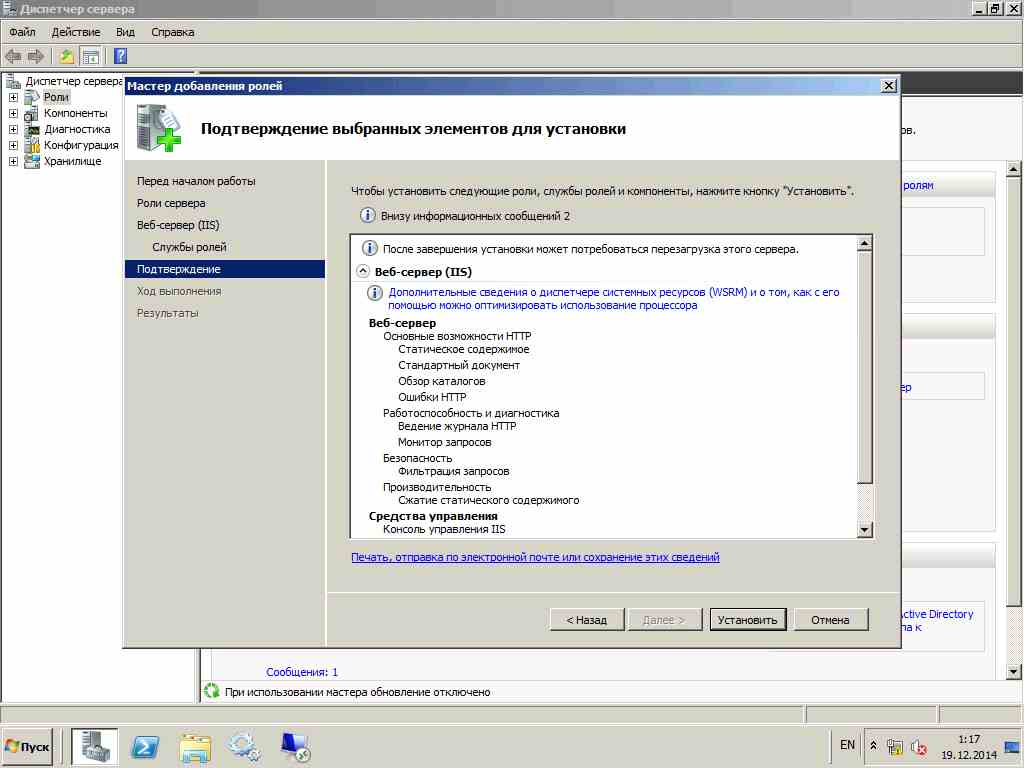Go to 'Роли сервера' wizard step
This screenshot has width=1024, height=768.
171,203
